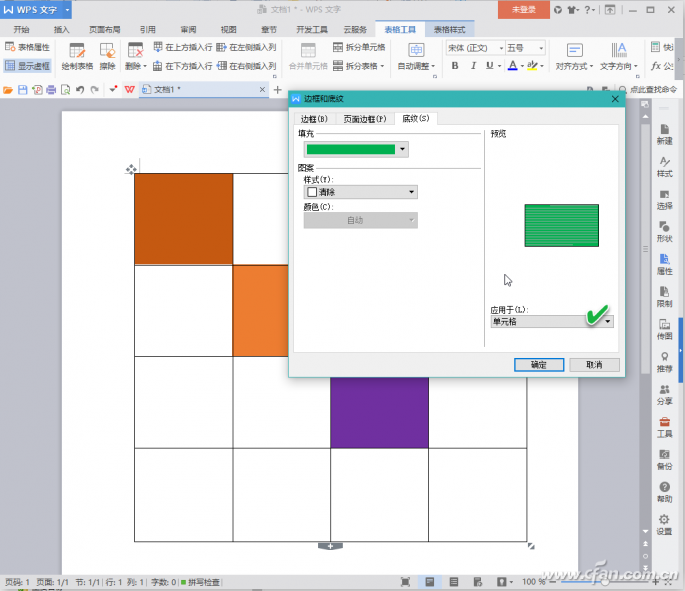Apply the font color A button
685x591 pixels.
pyautogui.click(x=513, y=66)
